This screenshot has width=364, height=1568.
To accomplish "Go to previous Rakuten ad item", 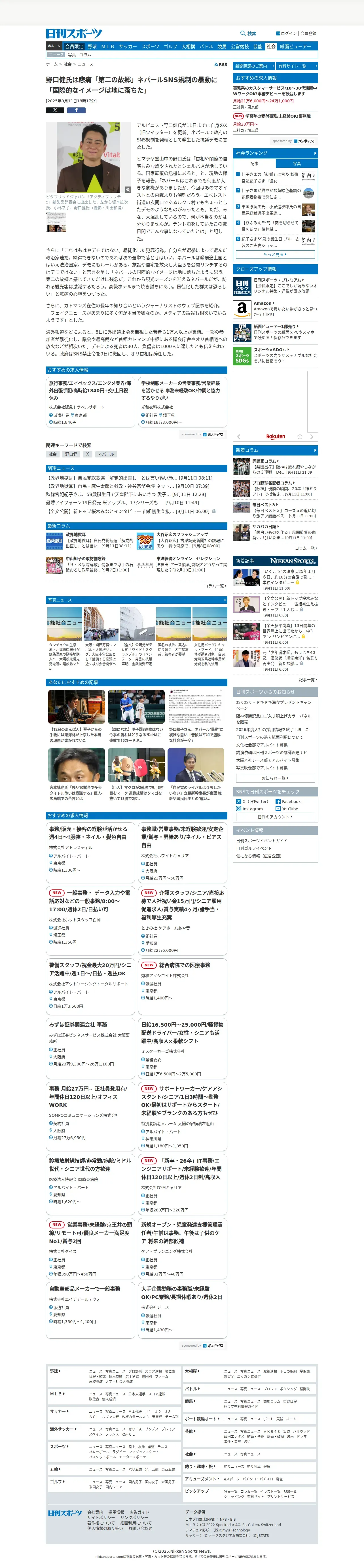I will click(239, 437).
